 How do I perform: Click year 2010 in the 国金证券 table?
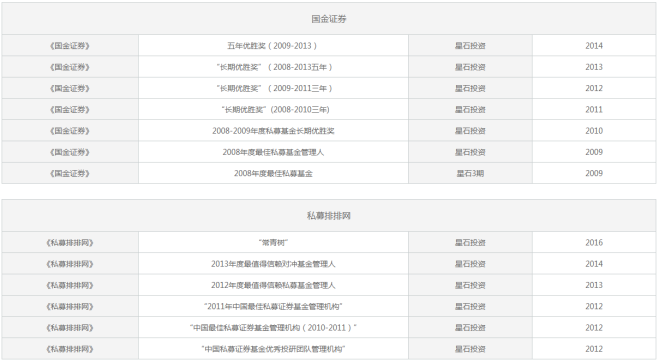point(594,131)
